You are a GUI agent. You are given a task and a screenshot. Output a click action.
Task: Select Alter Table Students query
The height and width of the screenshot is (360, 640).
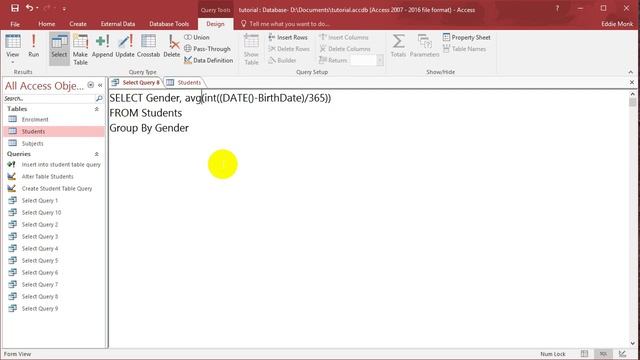pos(53,176)
